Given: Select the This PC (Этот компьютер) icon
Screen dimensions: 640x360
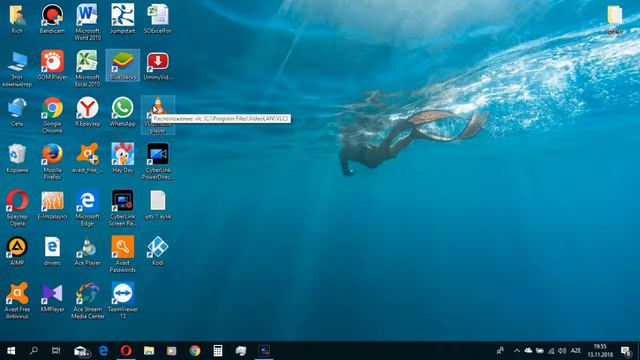Looking at the screenshot, I should [17, 69].
